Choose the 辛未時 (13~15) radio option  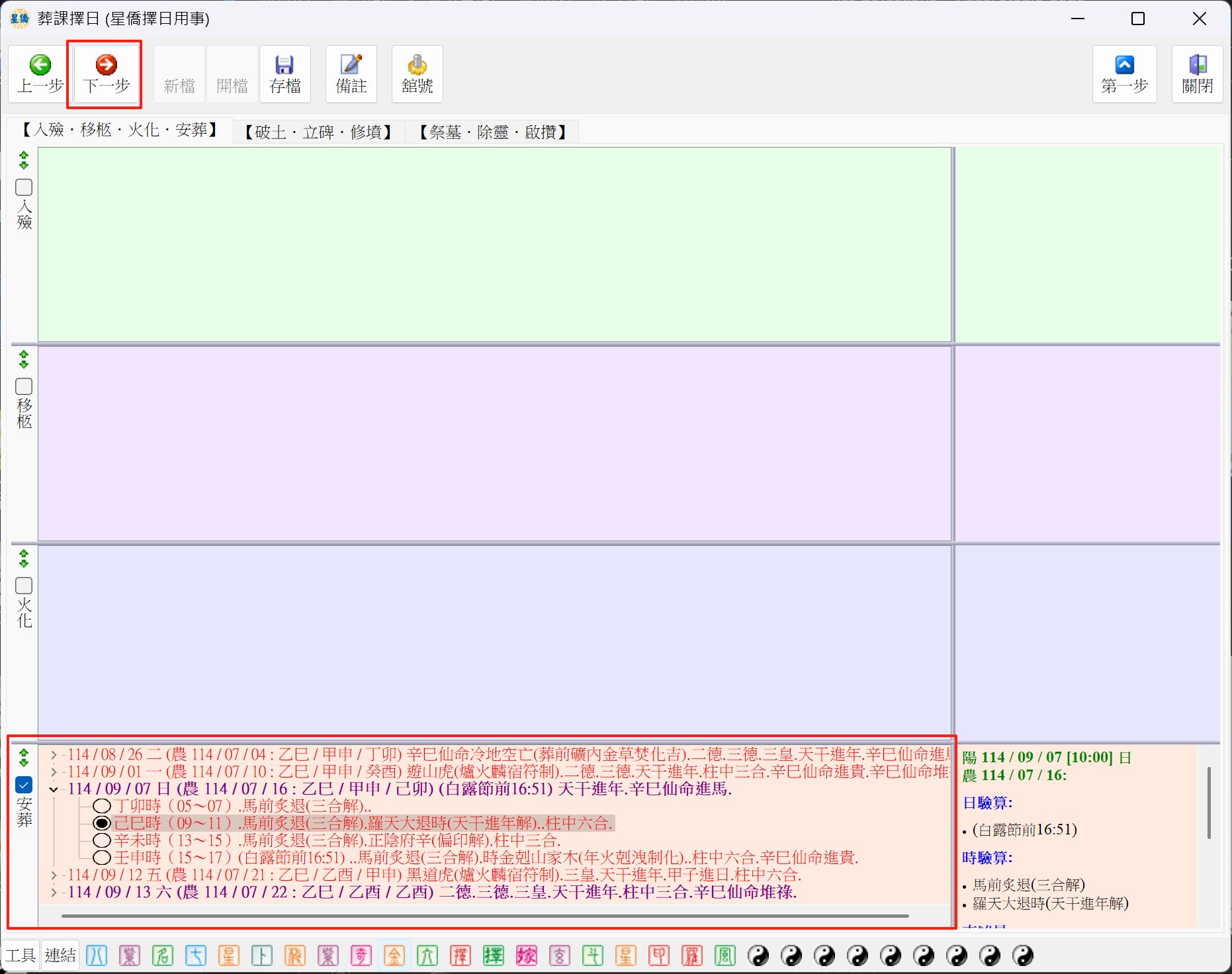[x=101, y=840]
